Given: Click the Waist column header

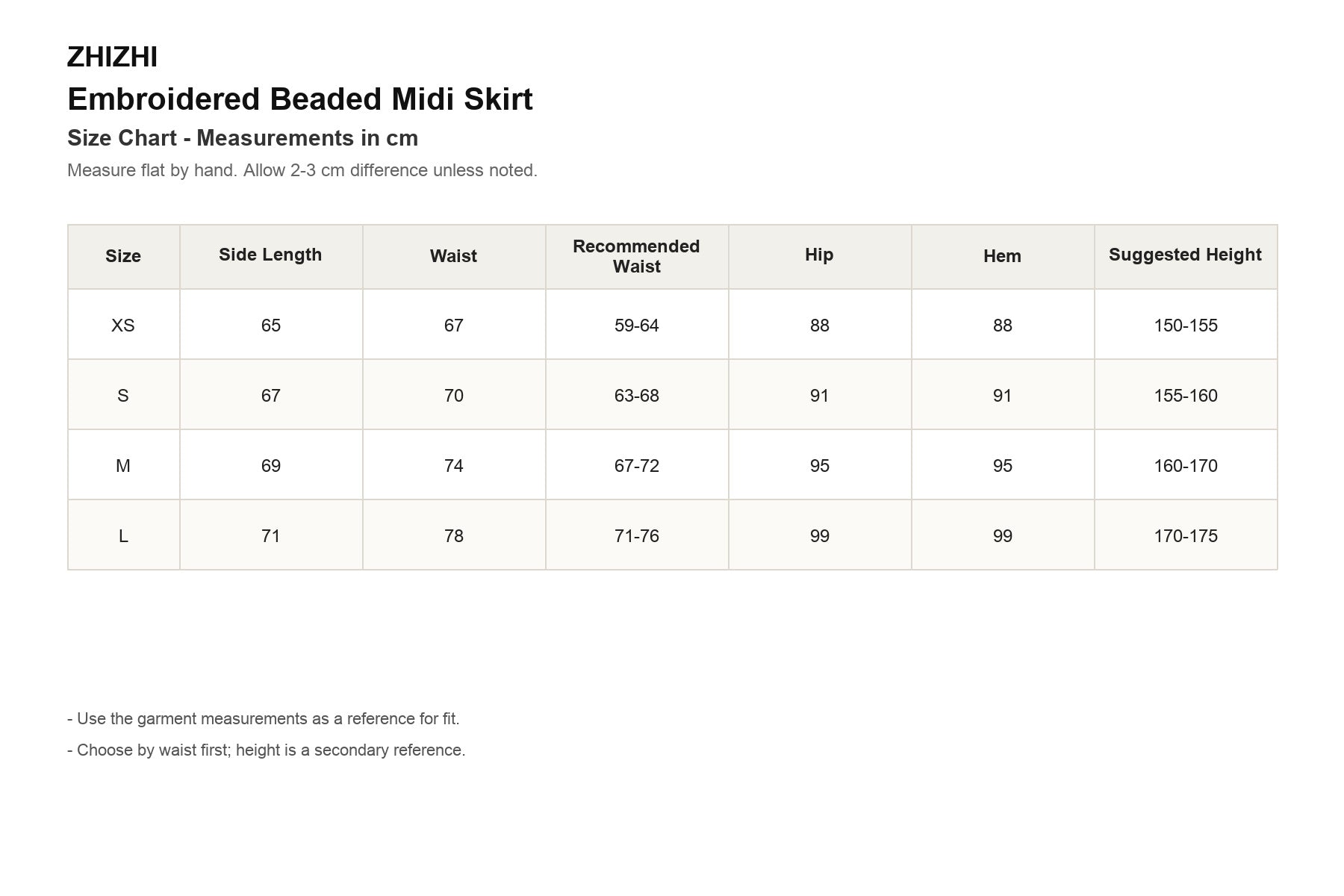Looking at the screenshot, I should [x=454, y=257].
